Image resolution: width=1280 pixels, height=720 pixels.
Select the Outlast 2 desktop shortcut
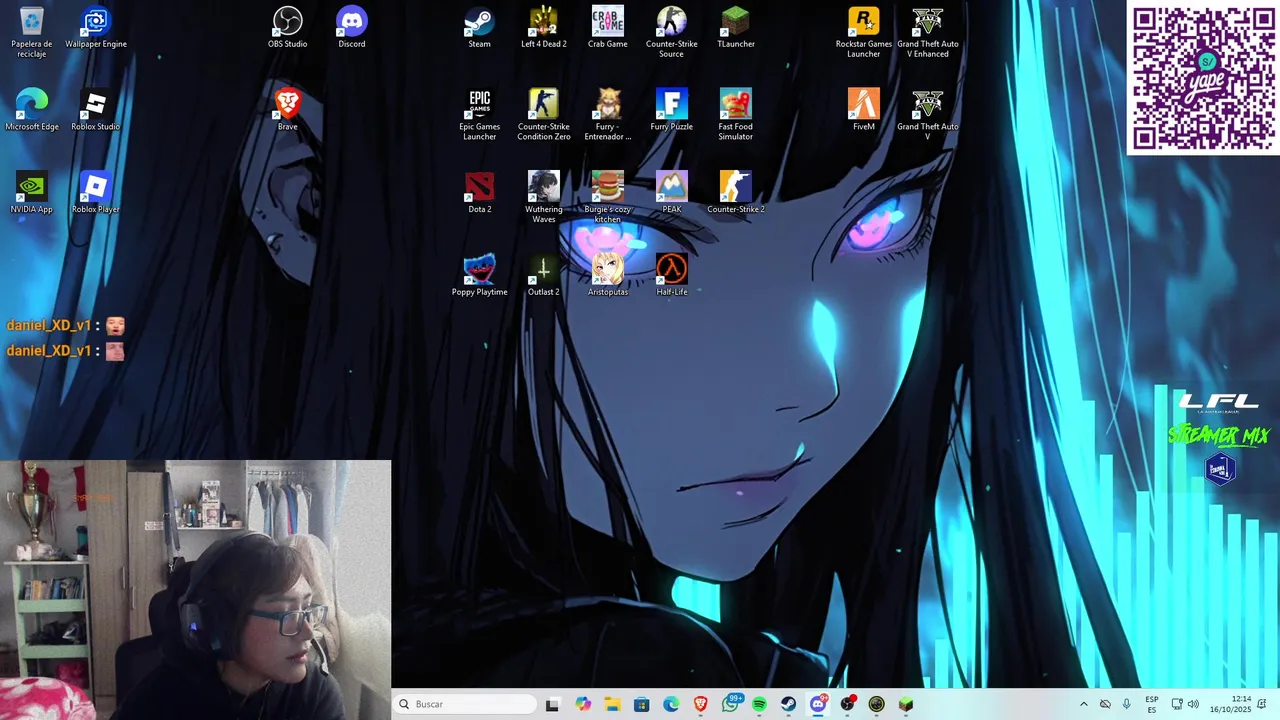point(544,276)
